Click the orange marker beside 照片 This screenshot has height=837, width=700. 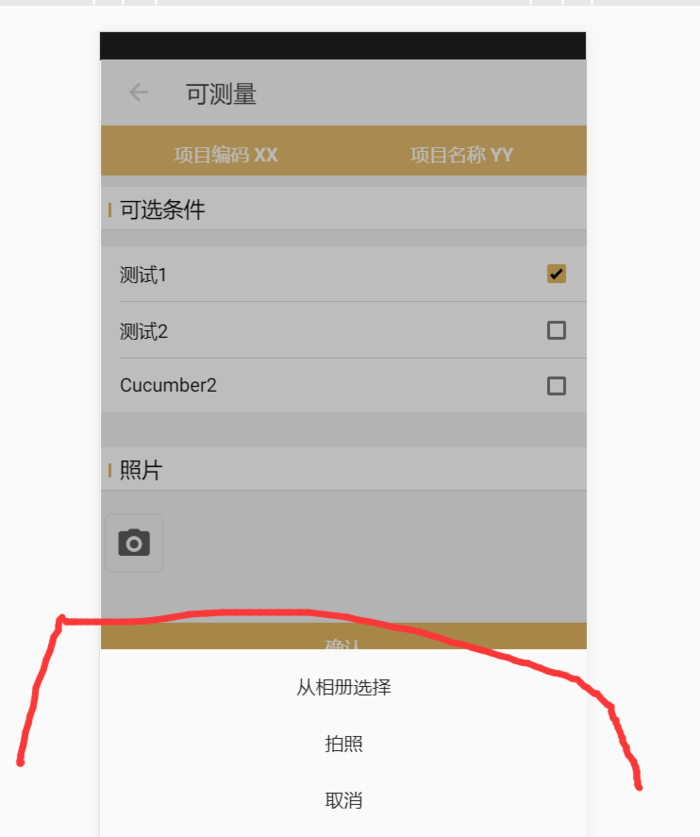(109, 470)
